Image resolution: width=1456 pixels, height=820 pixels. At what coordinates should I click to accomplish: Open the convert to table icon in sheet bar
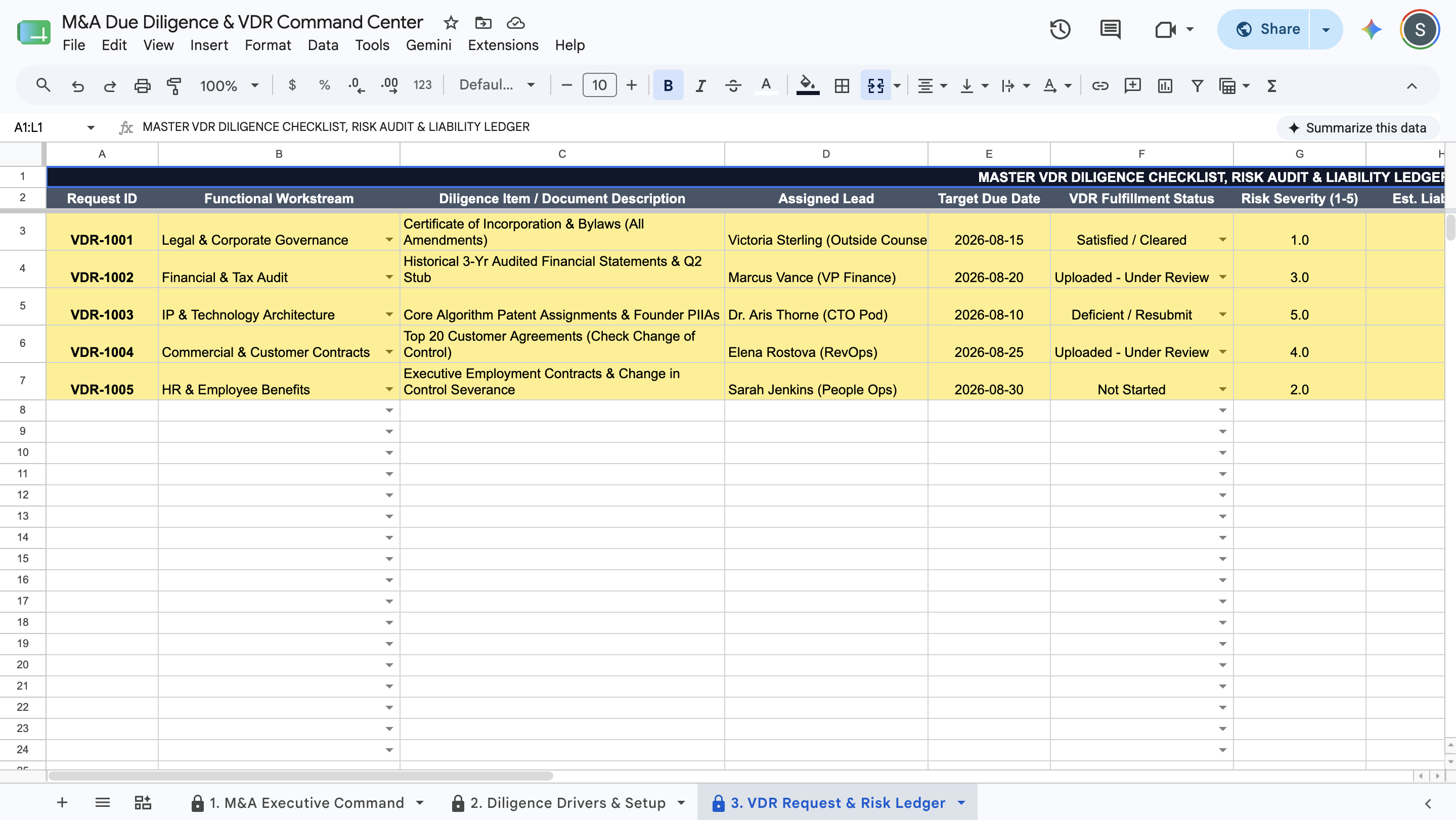(143, 802)
